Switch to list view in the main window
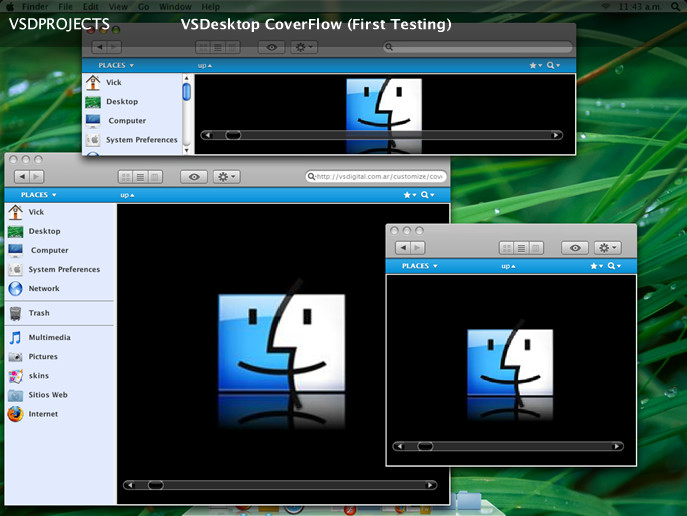This screenshot has width=687, height=516. click(x=140, y=177)
